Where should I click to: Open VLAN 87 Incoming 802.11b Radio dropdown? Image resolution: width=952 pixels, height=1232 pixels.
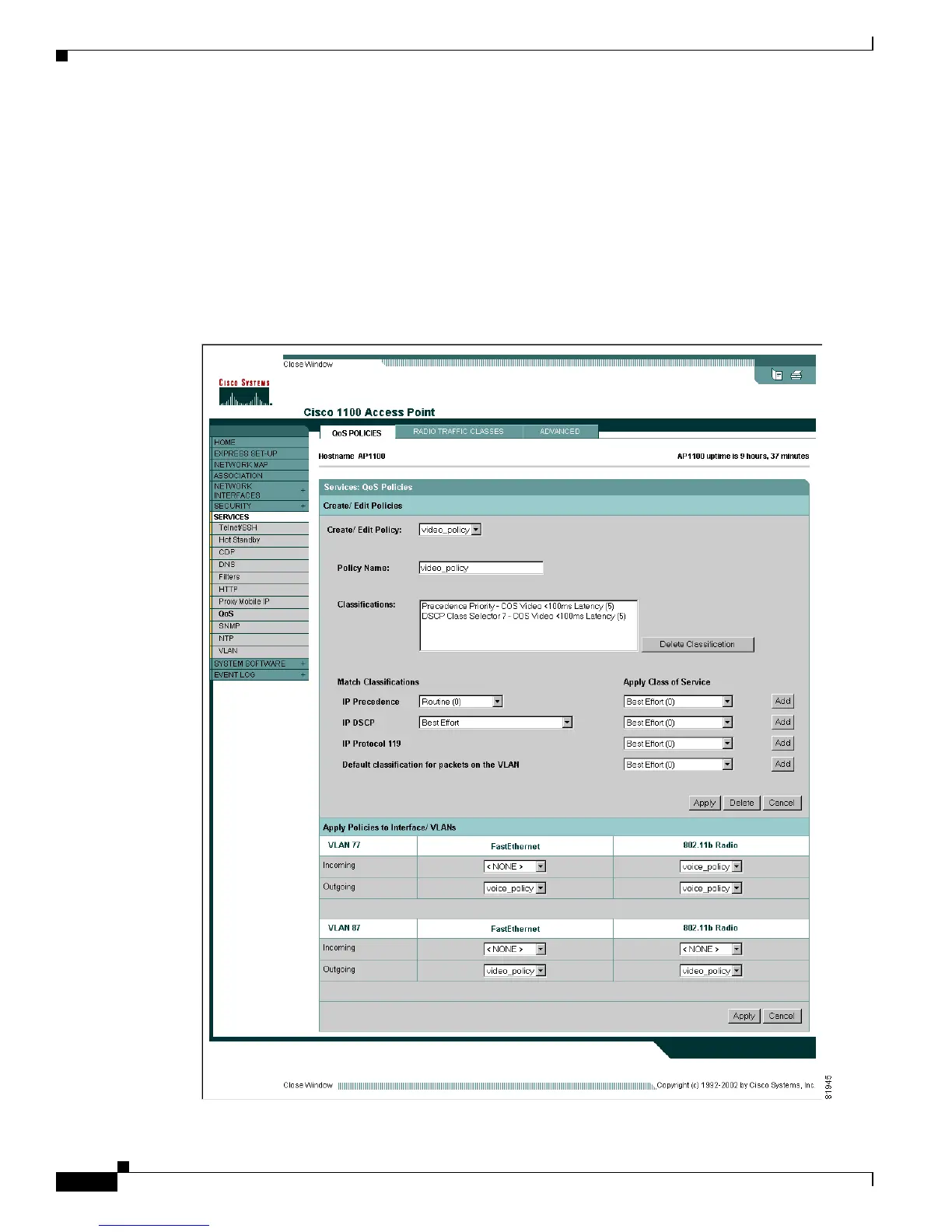click(711, 949)
